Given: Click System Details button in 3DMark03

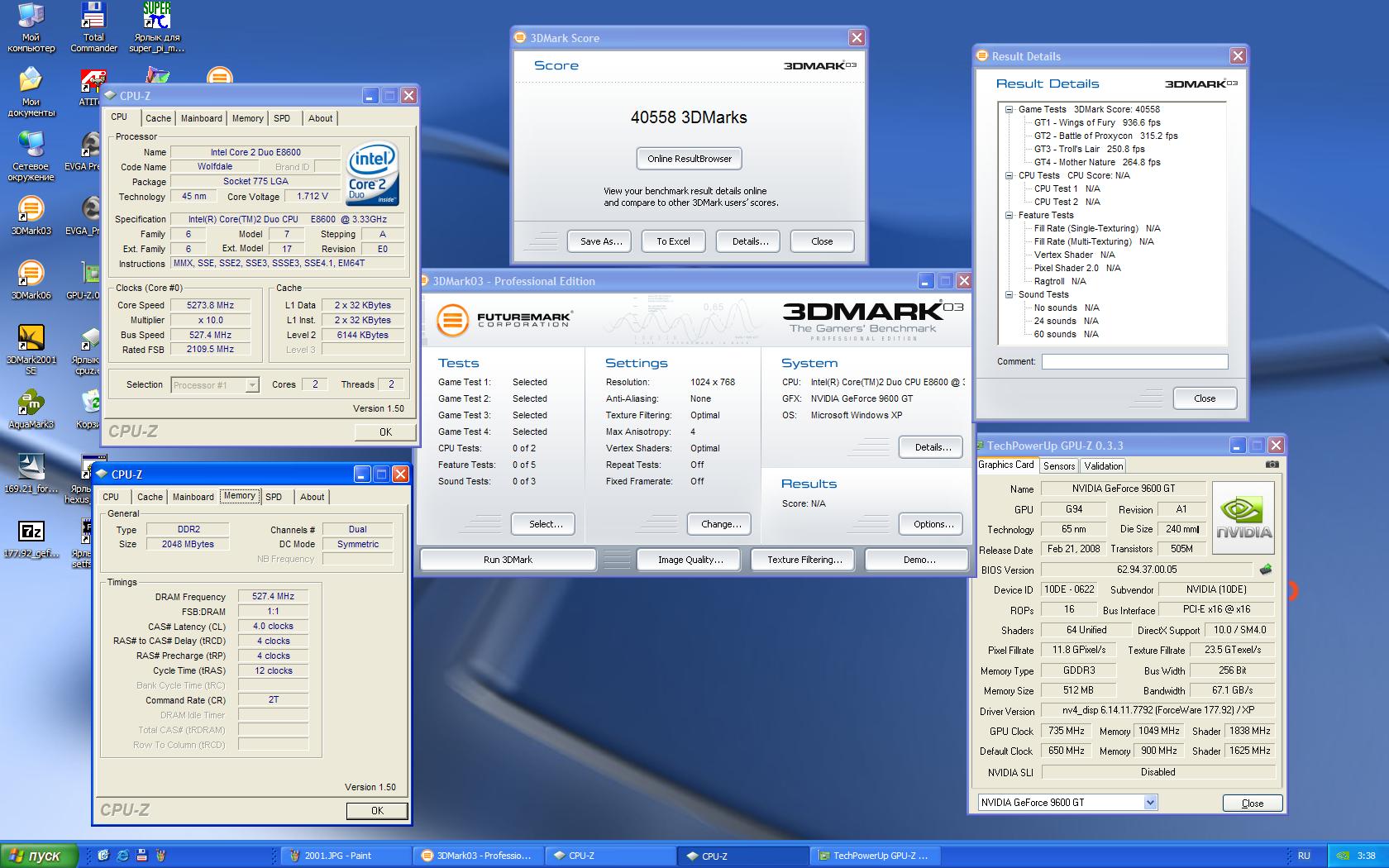Looking at the screenshot, I should pos(933,447).
